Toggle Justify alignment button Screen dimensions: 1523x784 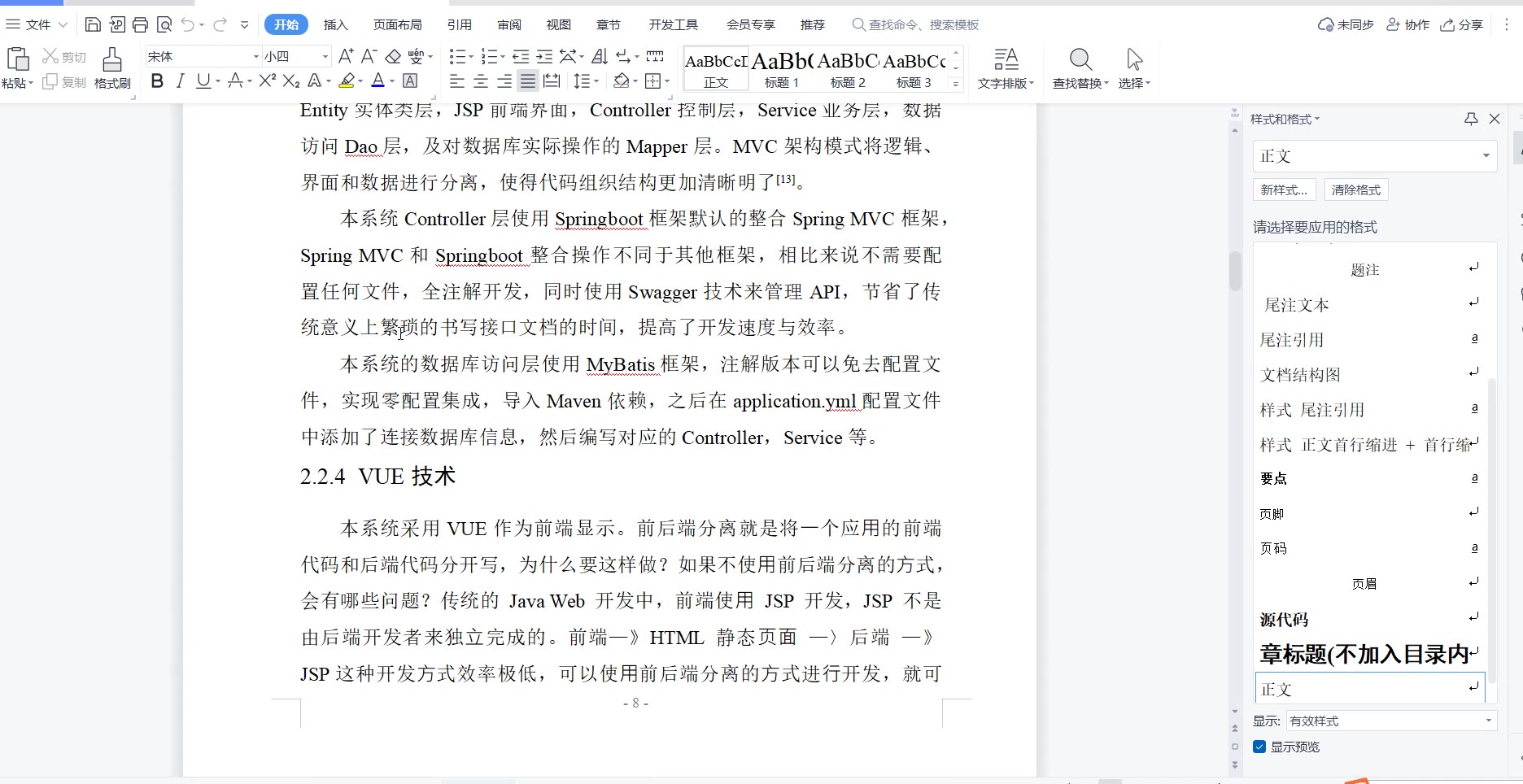tap(528, 81)
